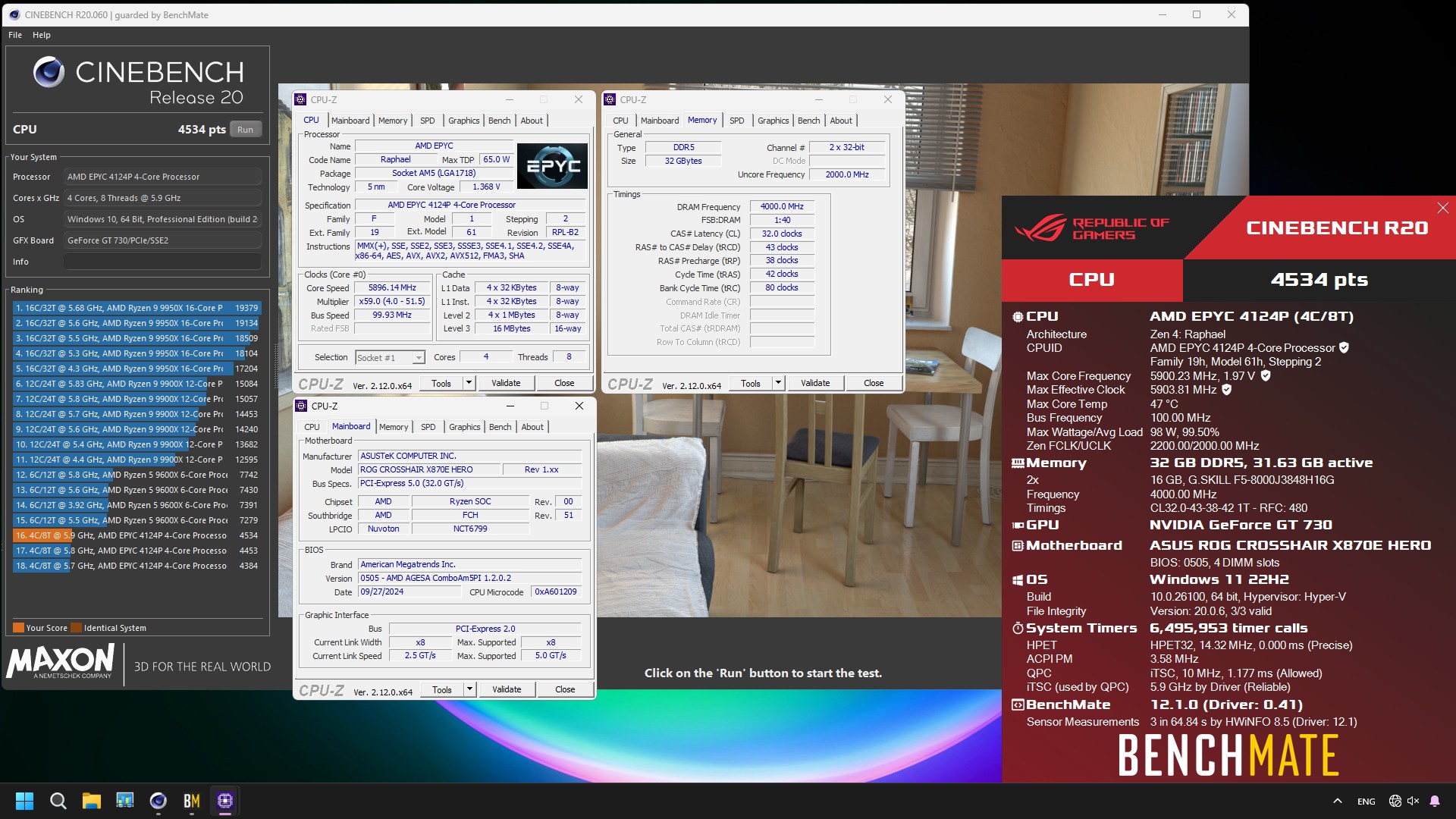Switch to Cinebench taskbar icon
The image size is (1456, 819).
pyautogui.click(x=158, y=801)
